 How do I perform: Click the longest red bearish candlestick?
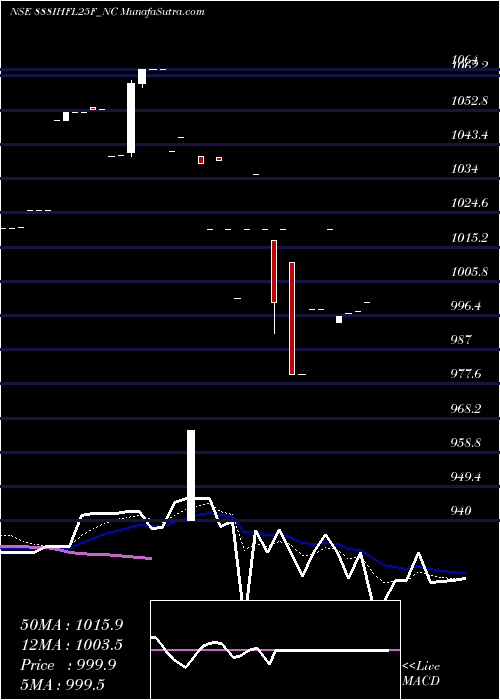(x=292, y=318)
